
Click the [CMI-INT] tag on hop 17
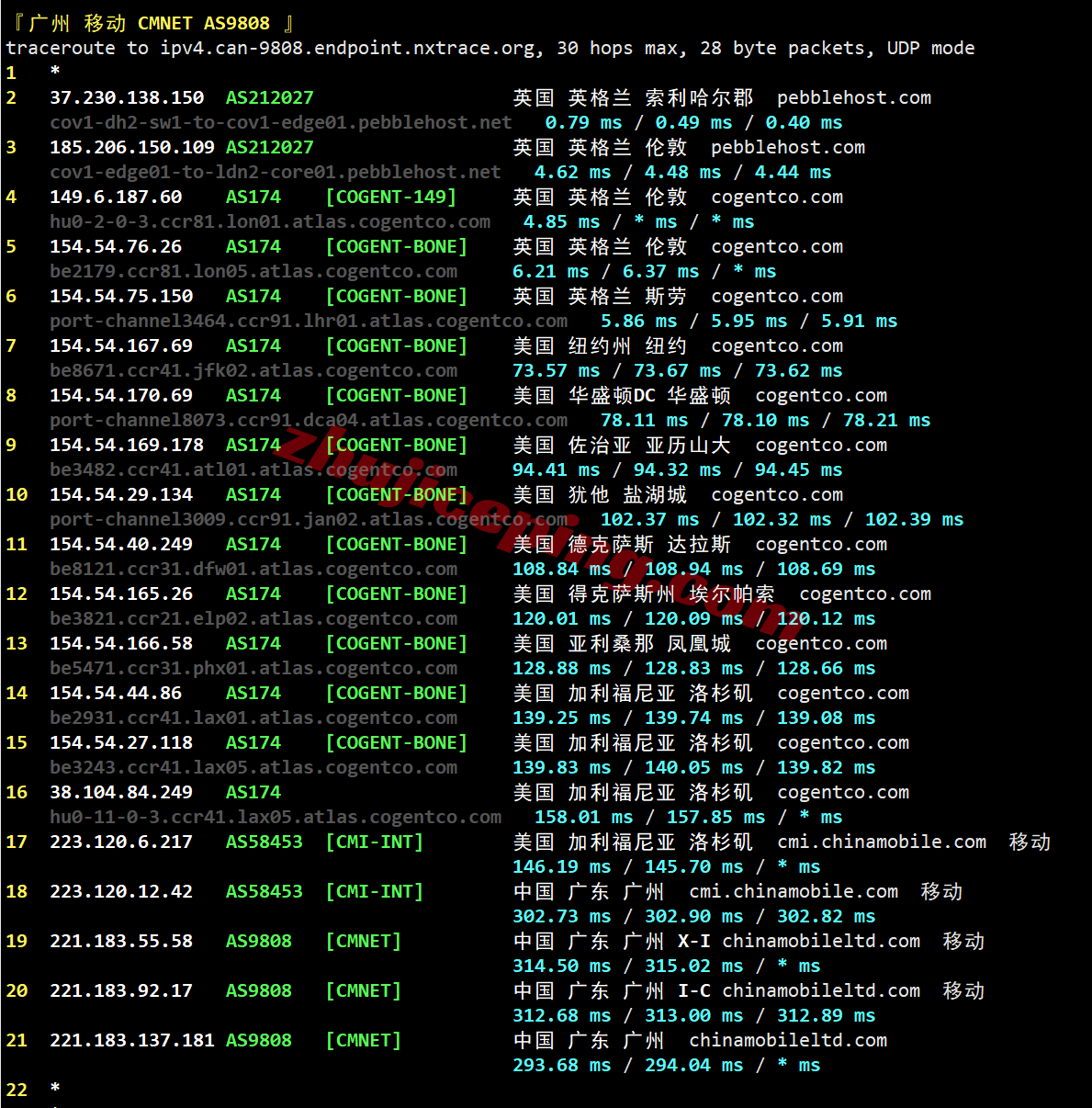point(374,842)
